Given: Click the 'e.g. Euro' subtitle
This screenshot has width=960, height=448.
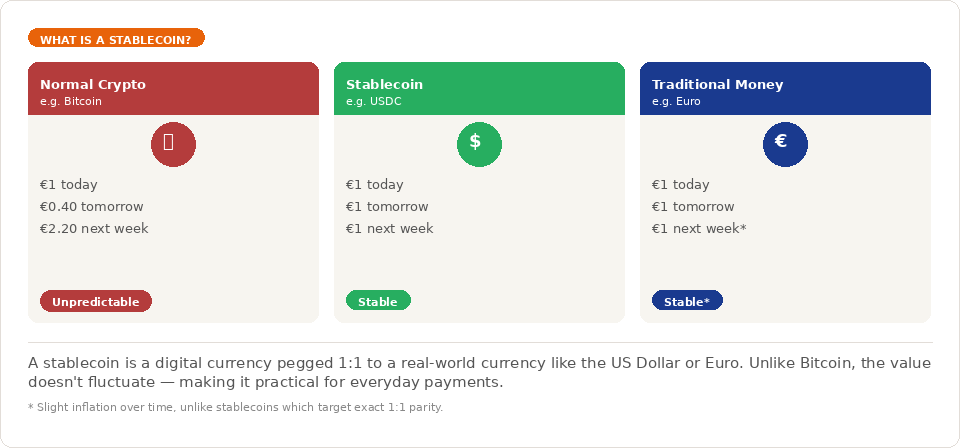Looking at the screenshot, I should point(676,101).
